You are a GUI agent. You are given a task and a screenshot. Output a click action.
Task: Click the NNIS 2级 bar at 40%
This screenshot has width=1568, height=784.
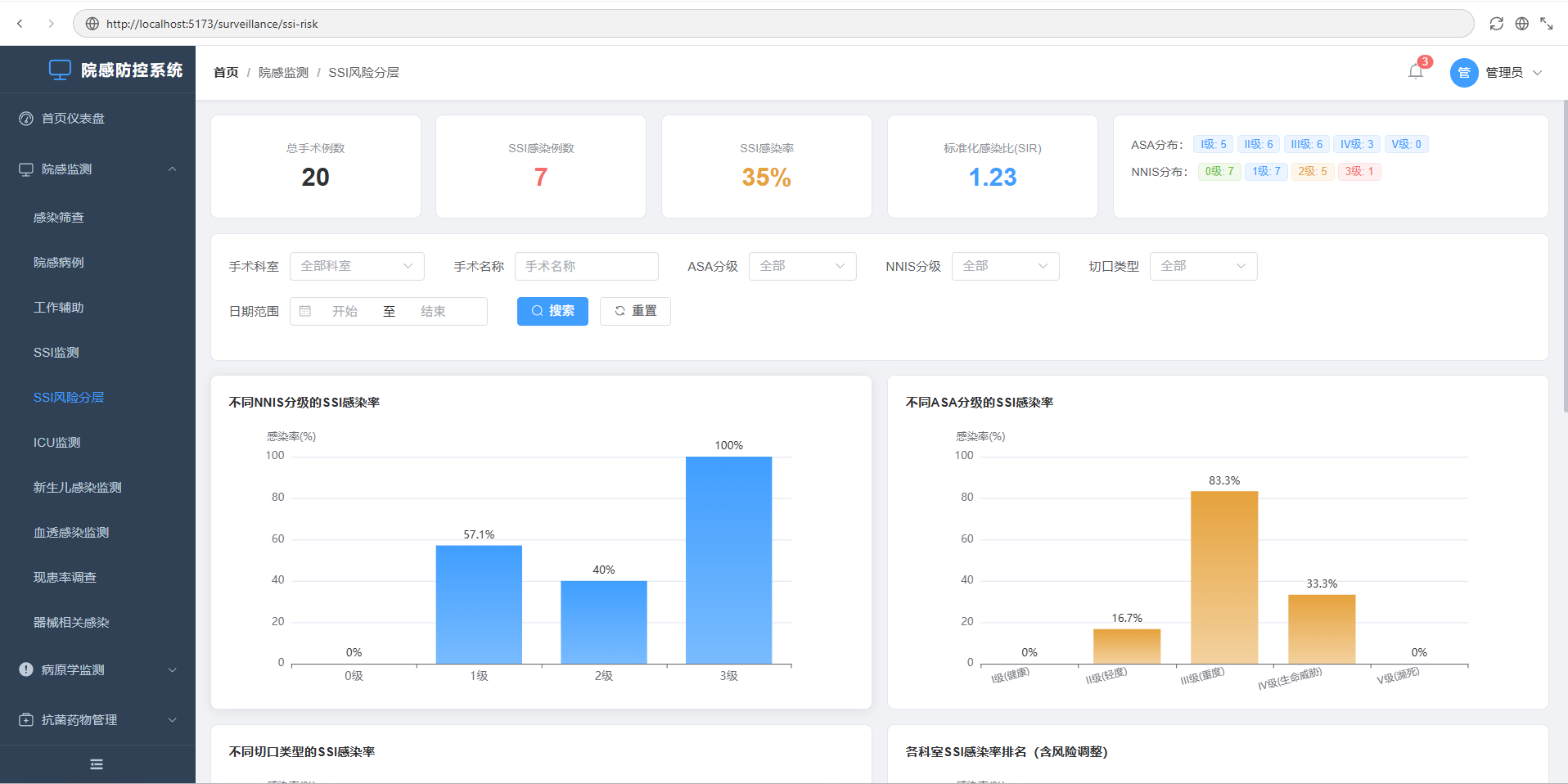coord(604,622)
